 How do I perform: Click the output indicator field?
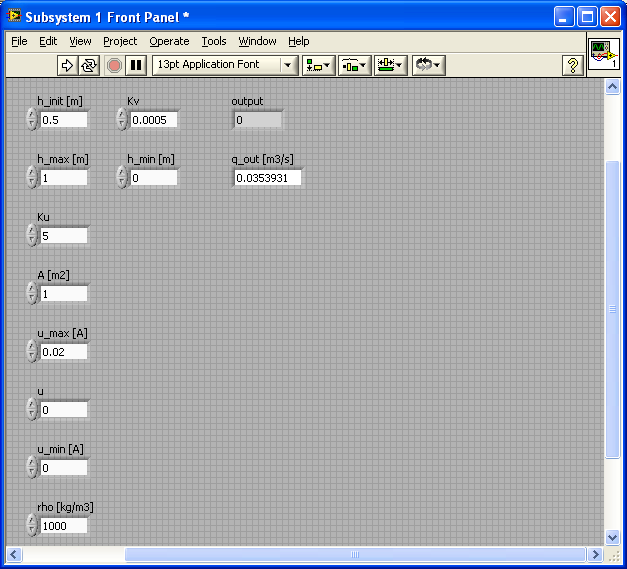[x=258, y=120]
